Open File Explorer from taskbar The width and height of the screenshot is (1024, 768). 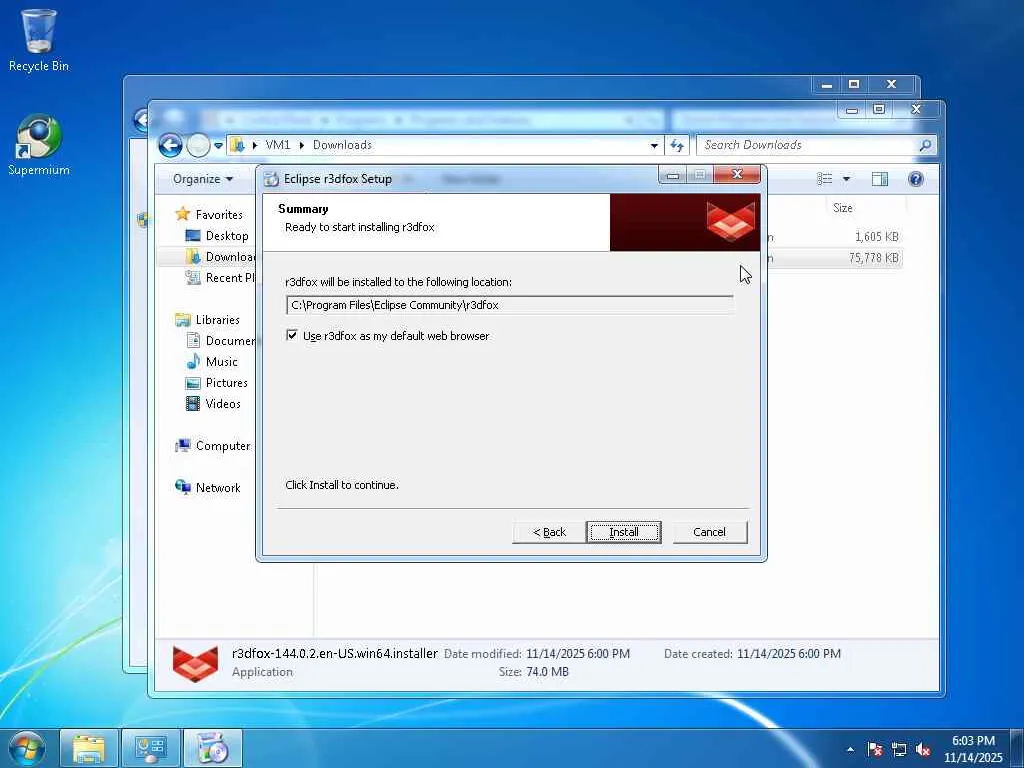(89, 749)
